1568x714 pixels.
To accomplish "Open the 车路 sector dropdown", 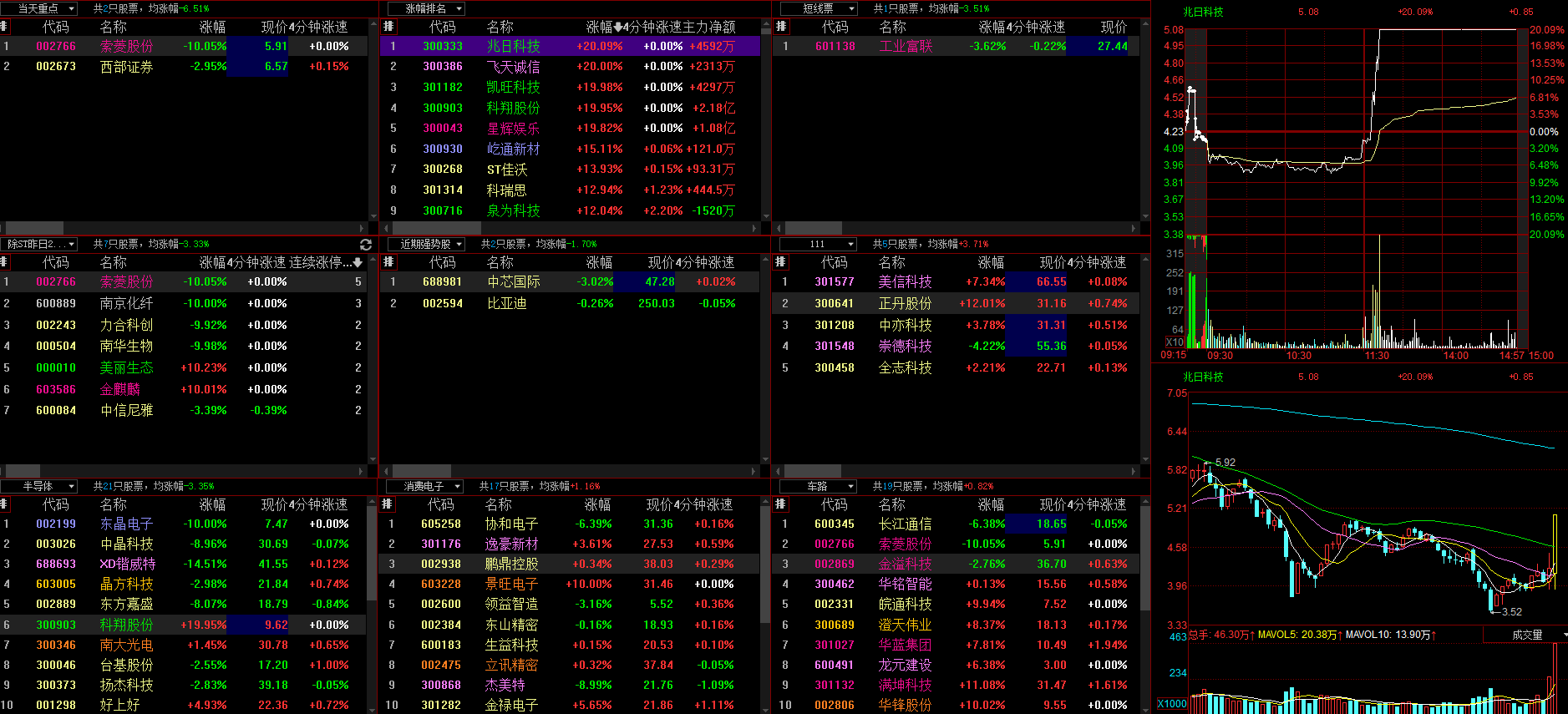I will [x=819, y=486].
